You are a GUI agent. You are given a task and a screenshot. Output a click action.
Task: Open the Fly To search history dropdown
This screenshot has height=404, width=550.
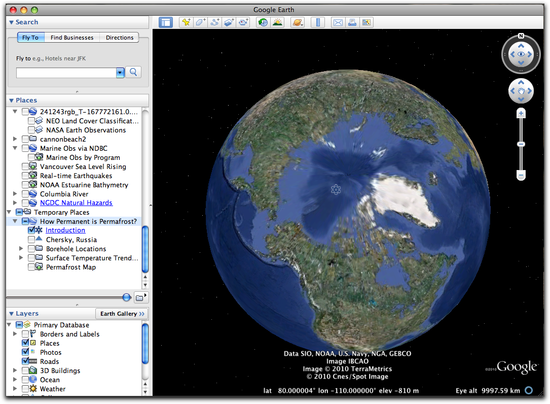coord(120,73)
